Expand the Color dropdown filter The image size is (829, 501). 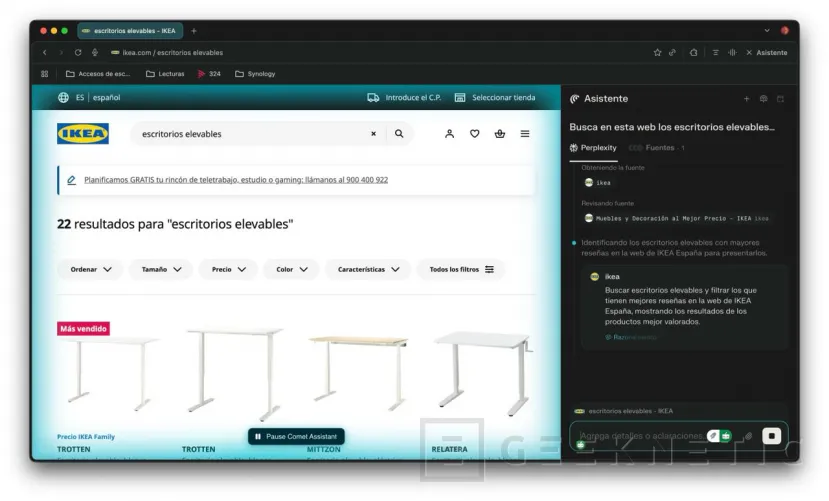[291, 270]
